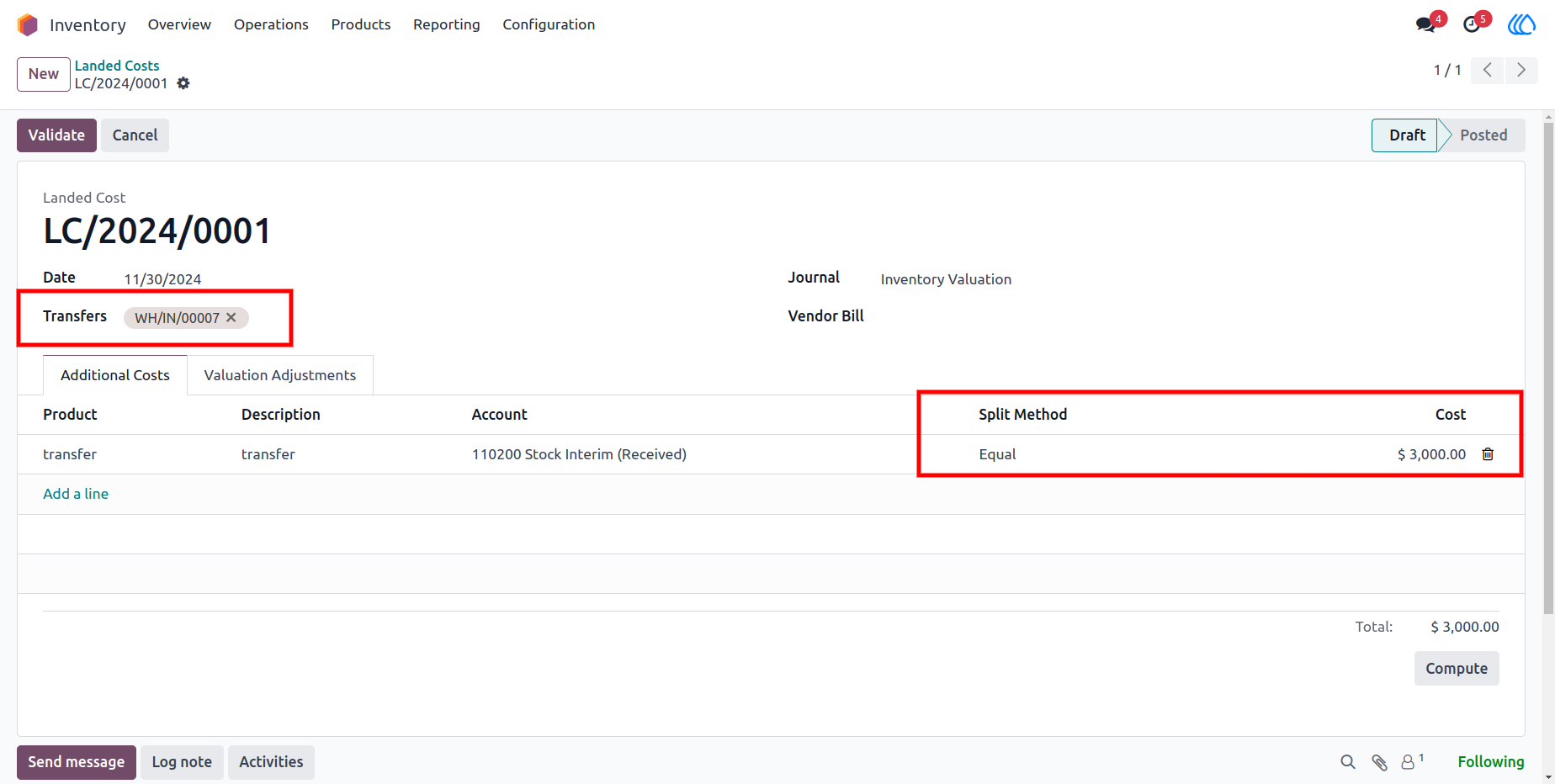Click the Inventory app logo icon
1555x784 pixels.
28,25
